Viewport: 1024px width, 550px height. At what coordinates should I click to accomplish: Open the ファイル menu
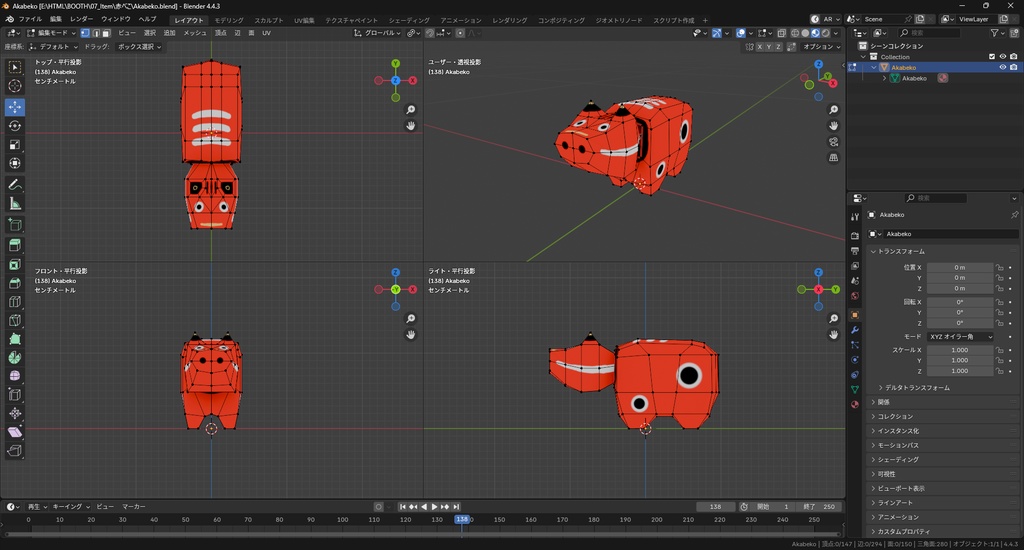[30, 19]
